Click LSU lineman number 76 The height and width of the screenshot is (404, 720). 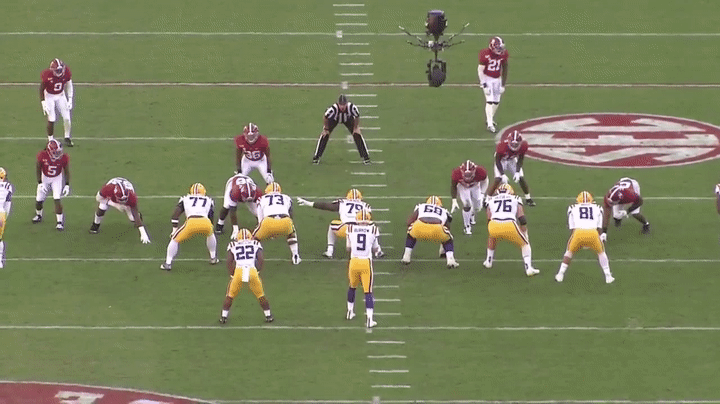[x=504, y=225]
